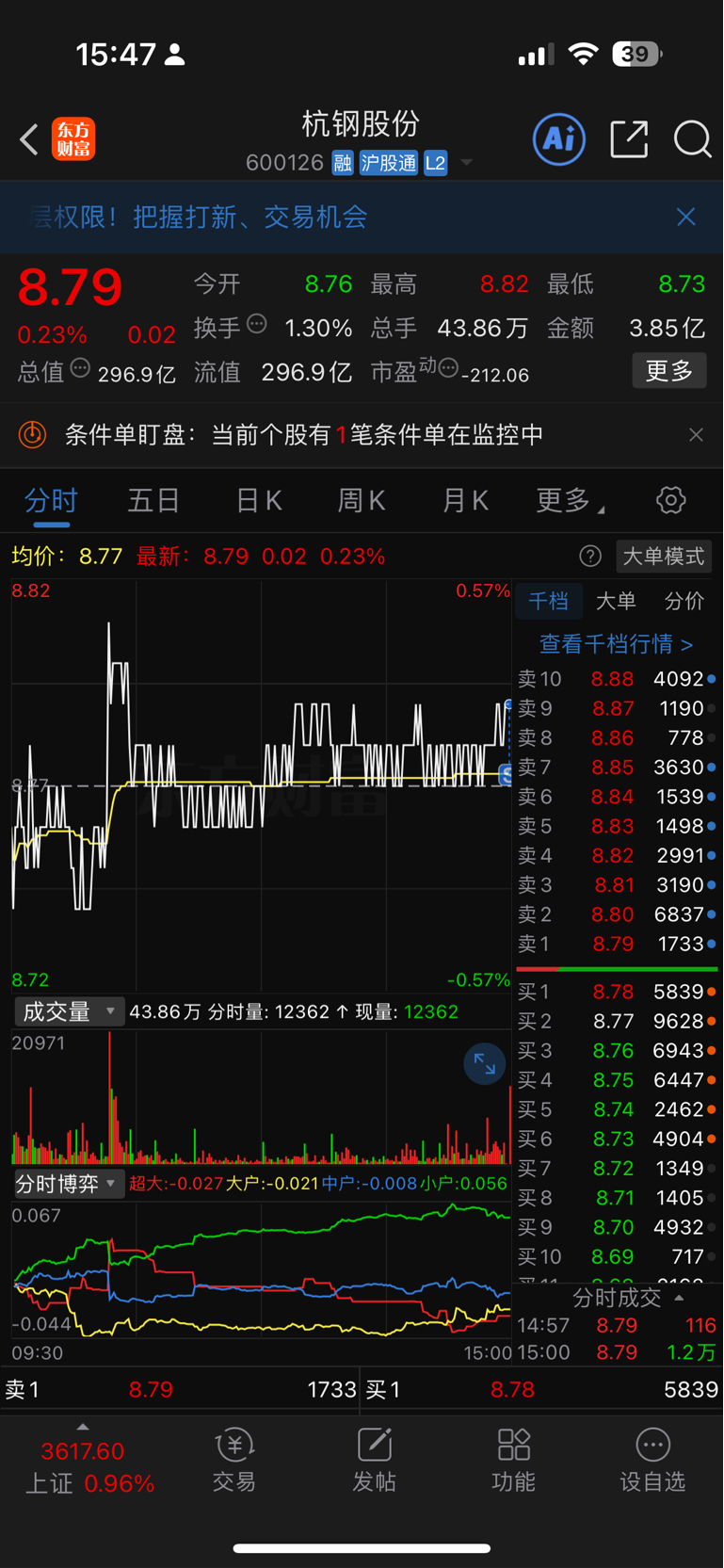Tap the 均价: 8.77 label
The image size is (724, 1568).
point(67,557)
